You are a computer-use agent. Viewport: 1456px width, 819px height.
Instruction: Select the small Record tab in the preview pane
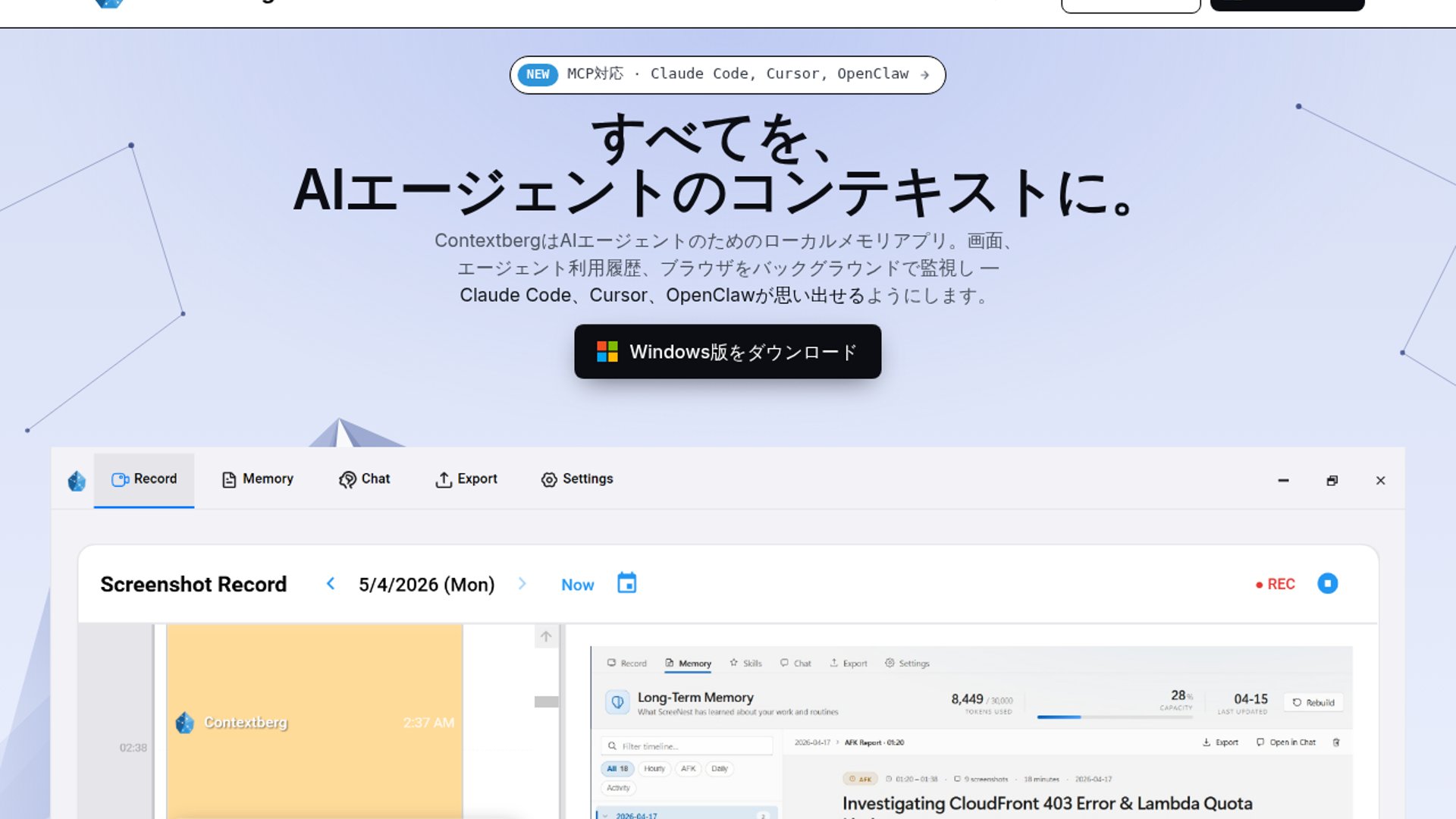coord(627,663)
